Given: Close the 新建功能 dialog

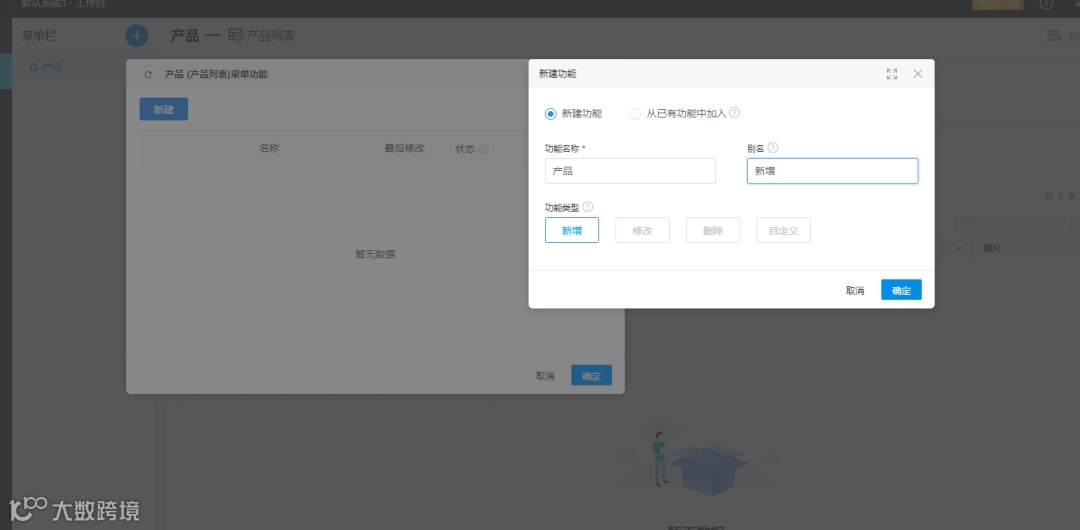Looking at the screenshot, I should 917,74.
